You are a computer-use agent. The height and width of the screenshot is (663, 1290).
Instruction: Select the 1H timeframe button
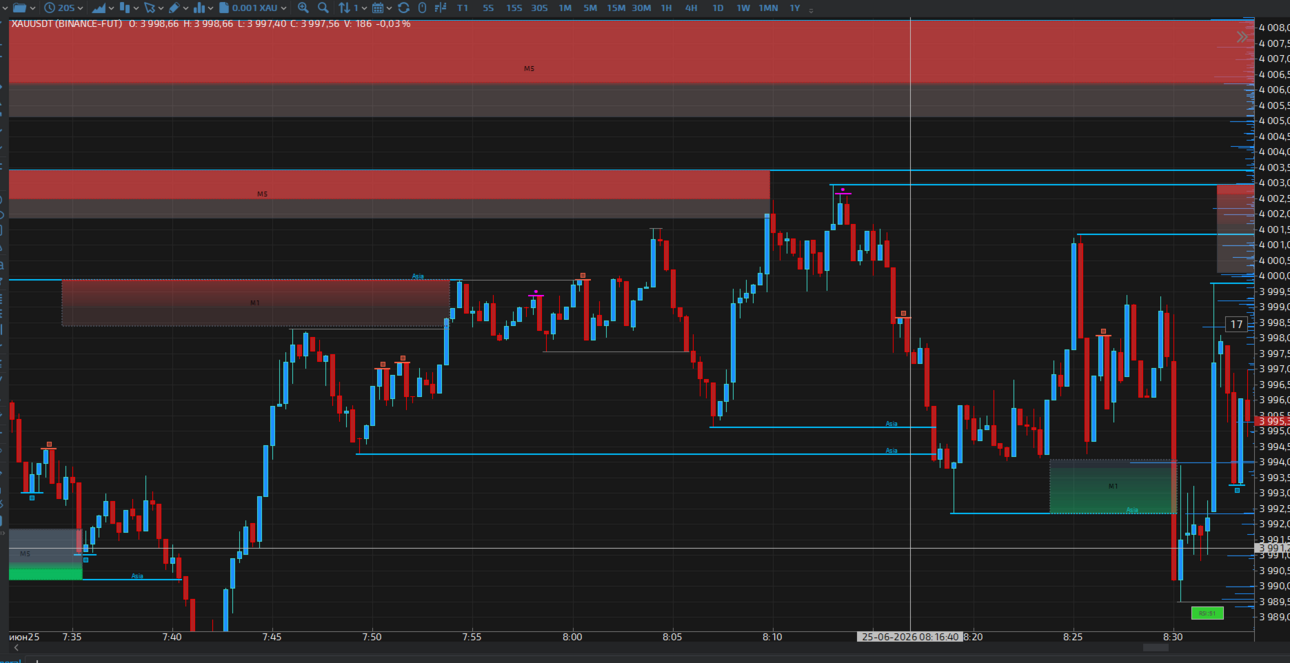pyautogui.click(x=666, y=8)
